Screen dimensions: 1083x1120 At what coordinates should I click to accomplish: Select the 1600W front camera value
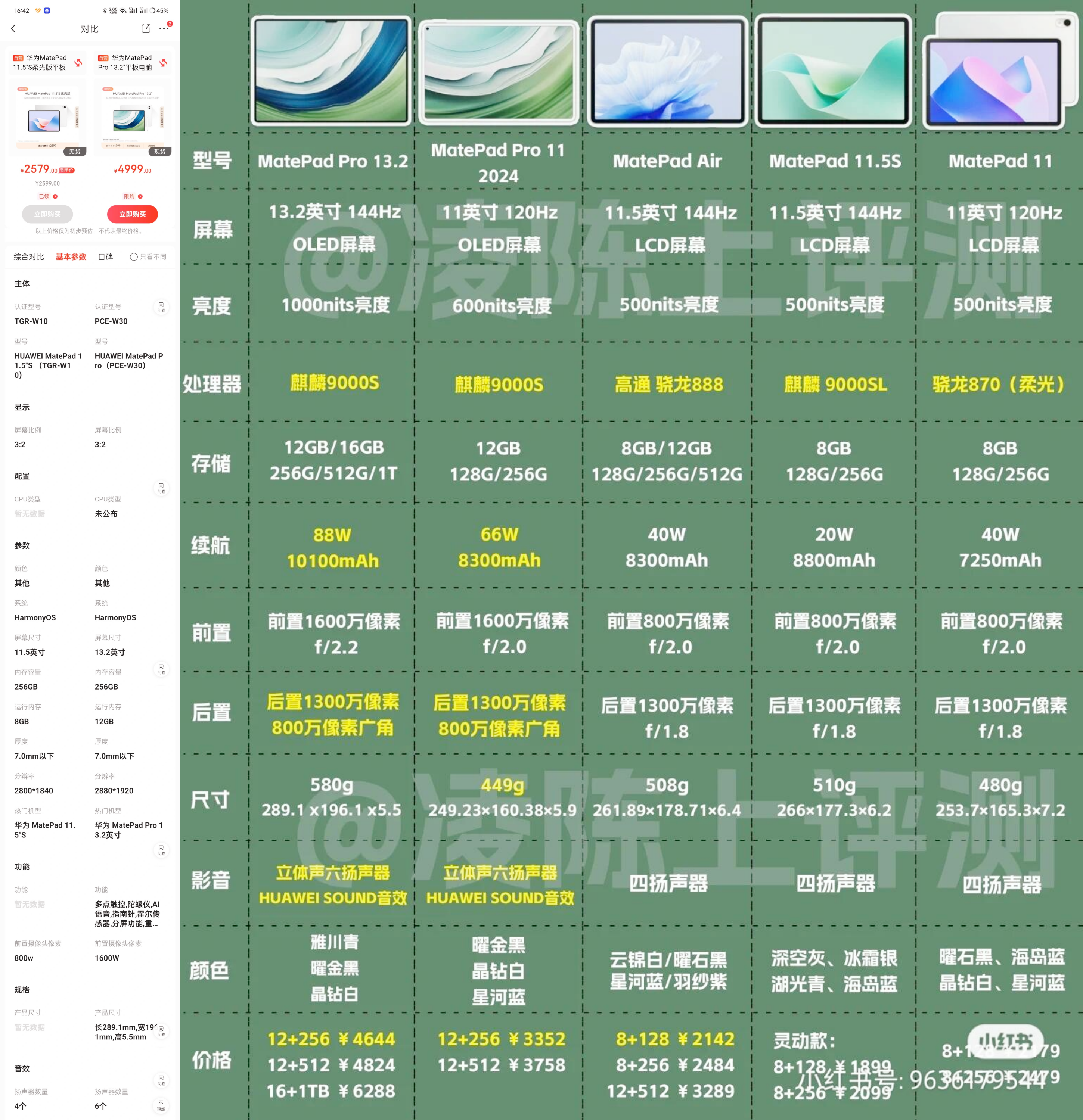(107, 958)
